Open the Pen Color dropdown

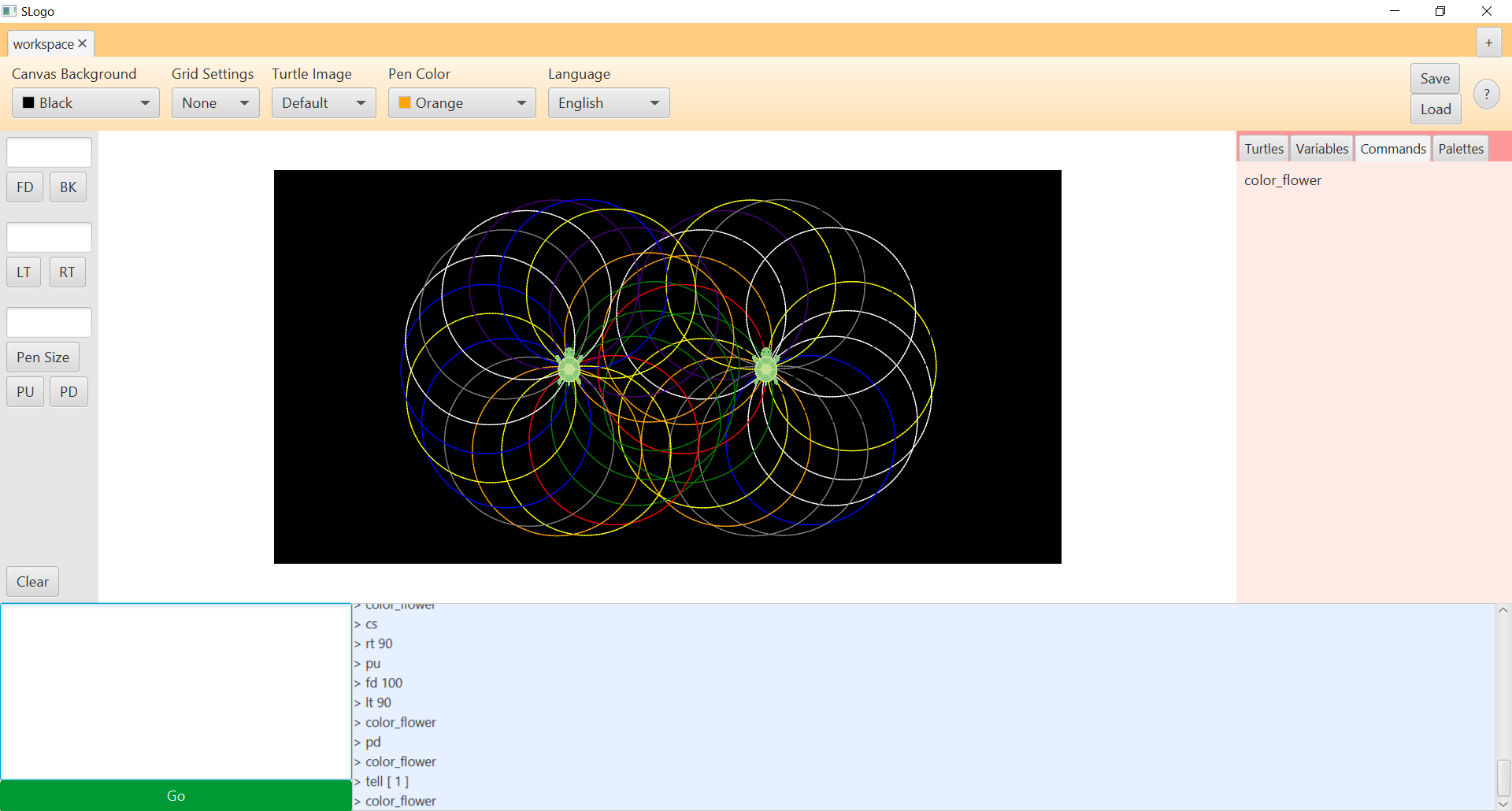[x=461, y=103]
